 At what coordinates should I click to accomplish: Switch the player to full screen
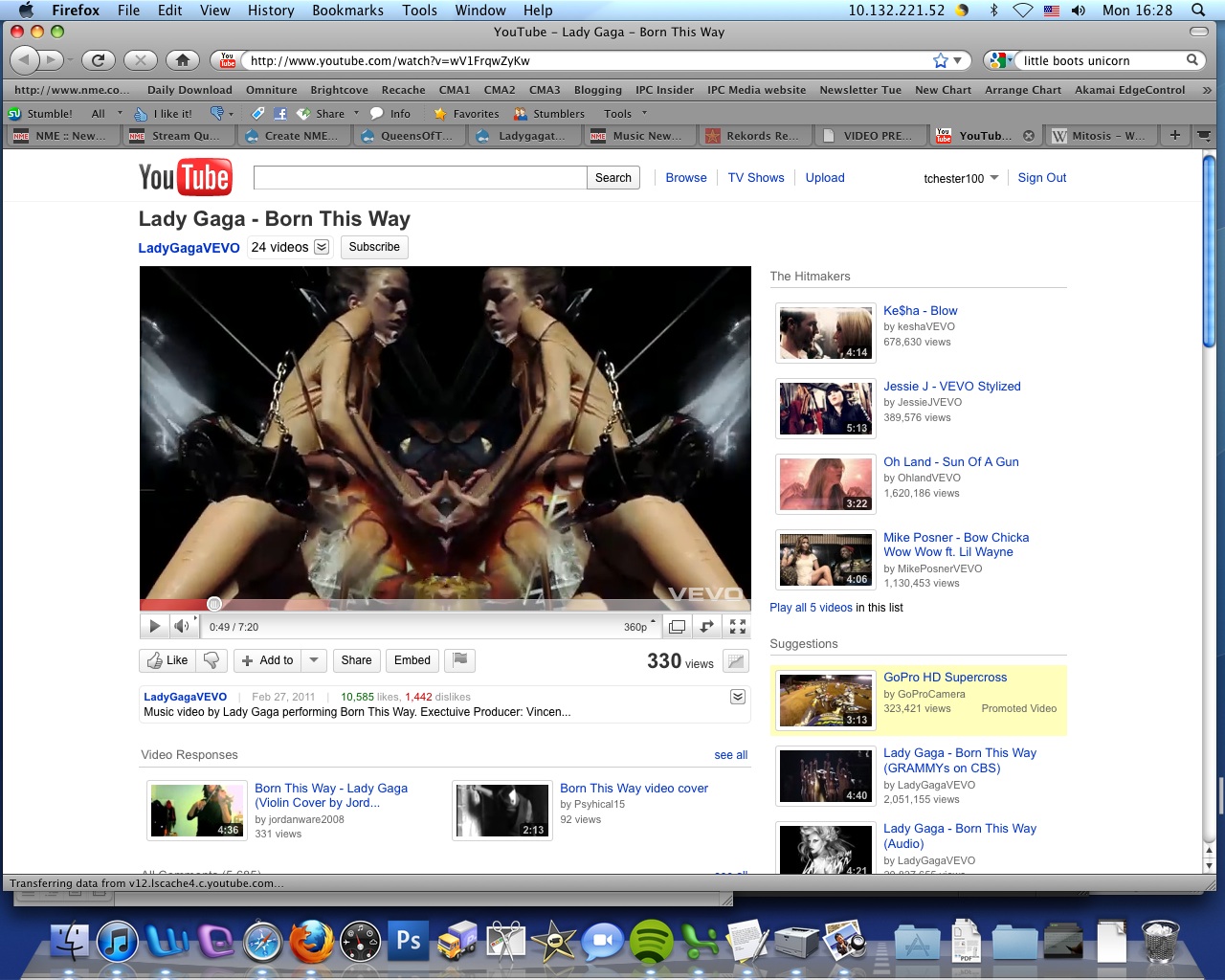coord(737,626)
